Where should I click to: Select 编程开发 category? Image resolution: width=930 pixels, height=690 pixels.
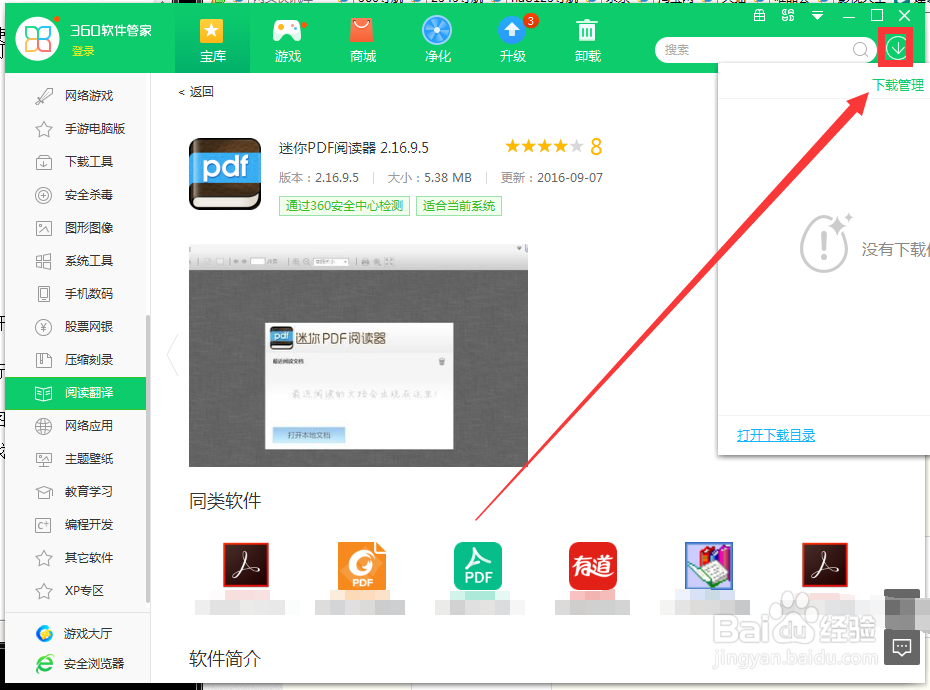(75, 525)
